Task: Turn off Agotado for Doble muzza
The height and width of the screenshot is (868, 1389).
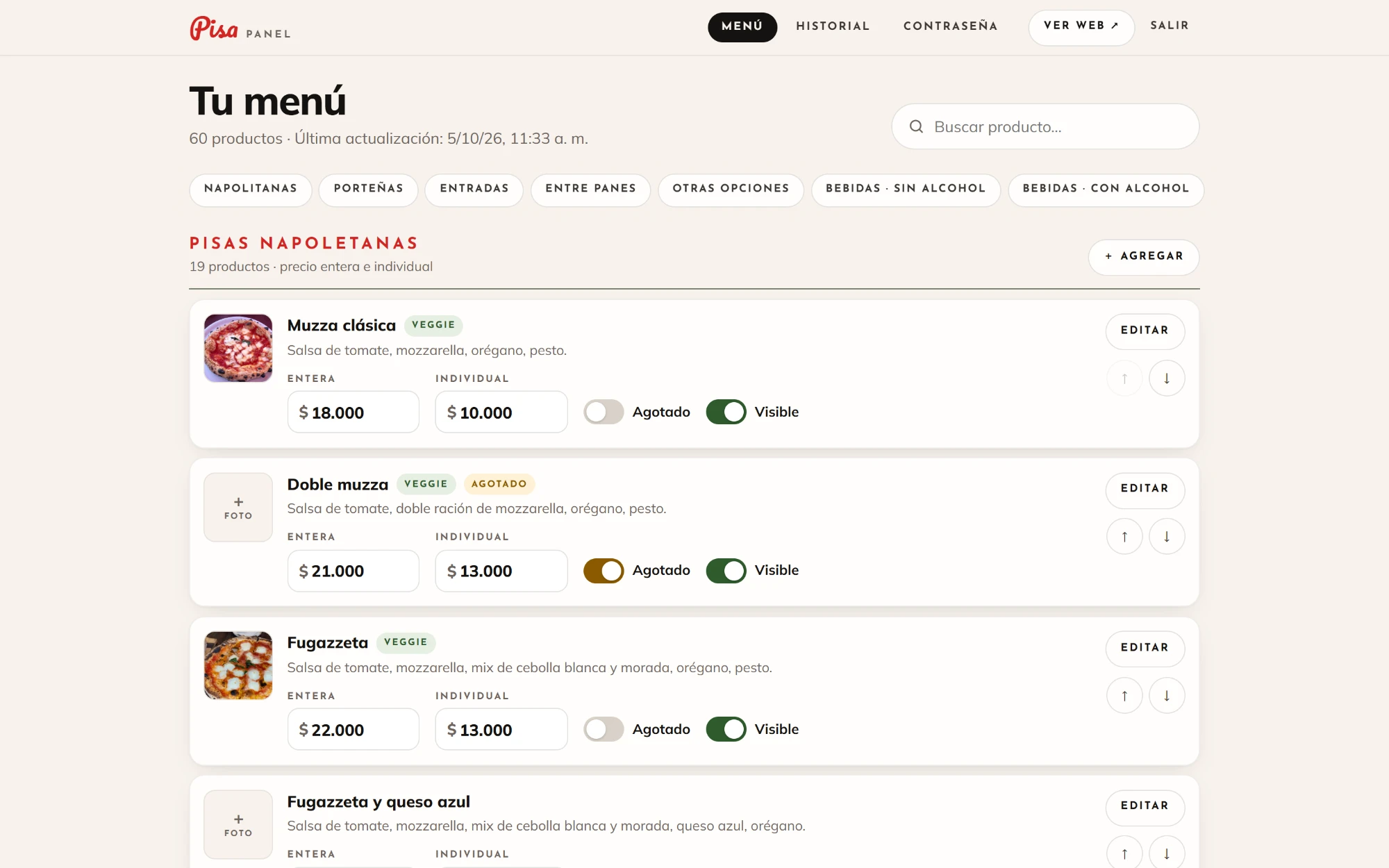Action: 604,571
